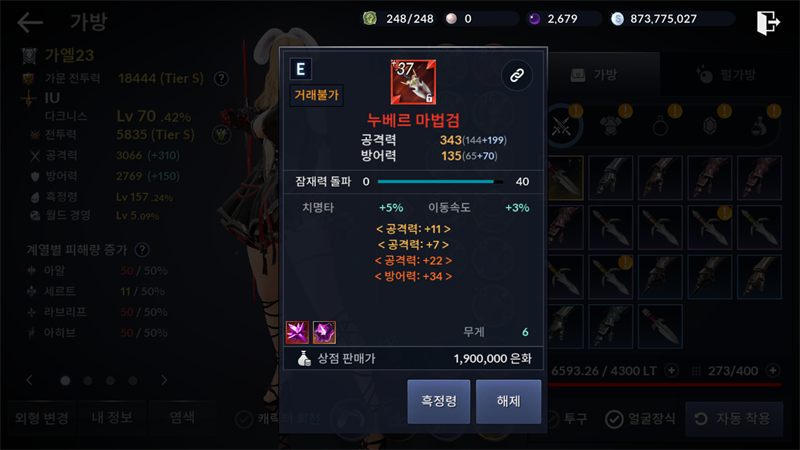
Task: Go to previous stats page arrow
Action: [x=30, y=380]
